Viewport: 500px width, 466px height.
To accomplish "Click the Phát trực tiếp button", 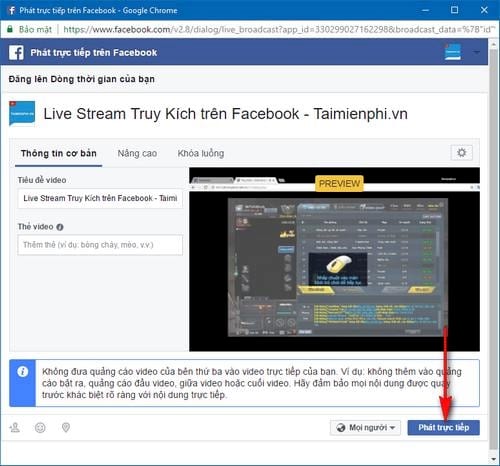I will coord(444,428).
